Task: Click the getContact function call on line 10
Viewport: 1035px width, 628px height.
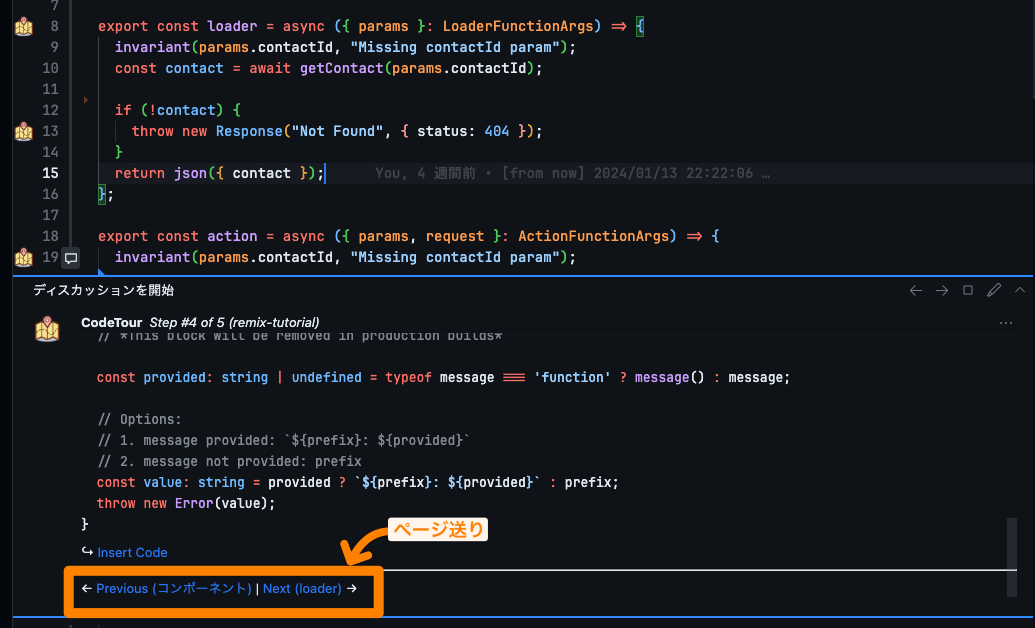Action: tap(342, 68)
